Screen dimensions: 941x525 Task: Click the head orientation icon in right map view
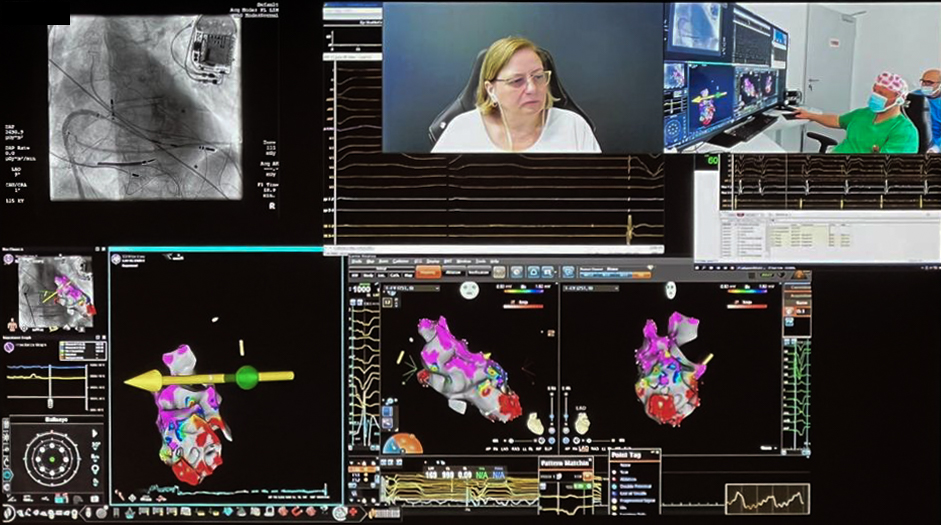pos(670,290)
